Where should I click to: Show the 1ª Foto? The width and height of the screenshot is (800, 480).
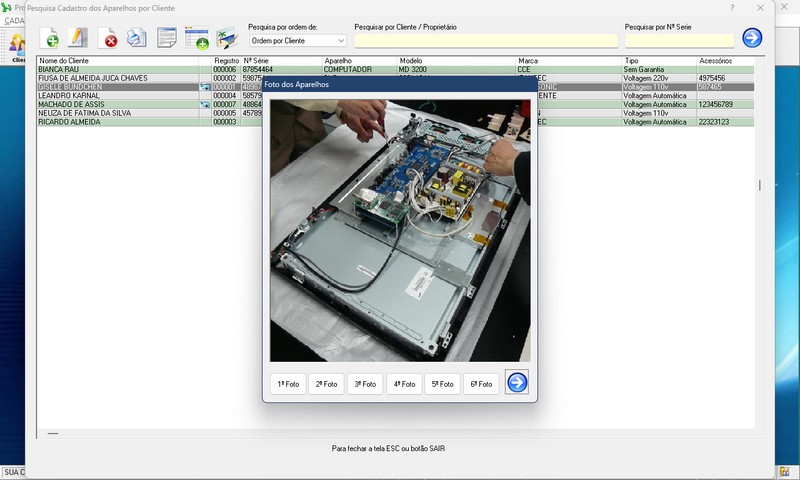pos(288,384)
